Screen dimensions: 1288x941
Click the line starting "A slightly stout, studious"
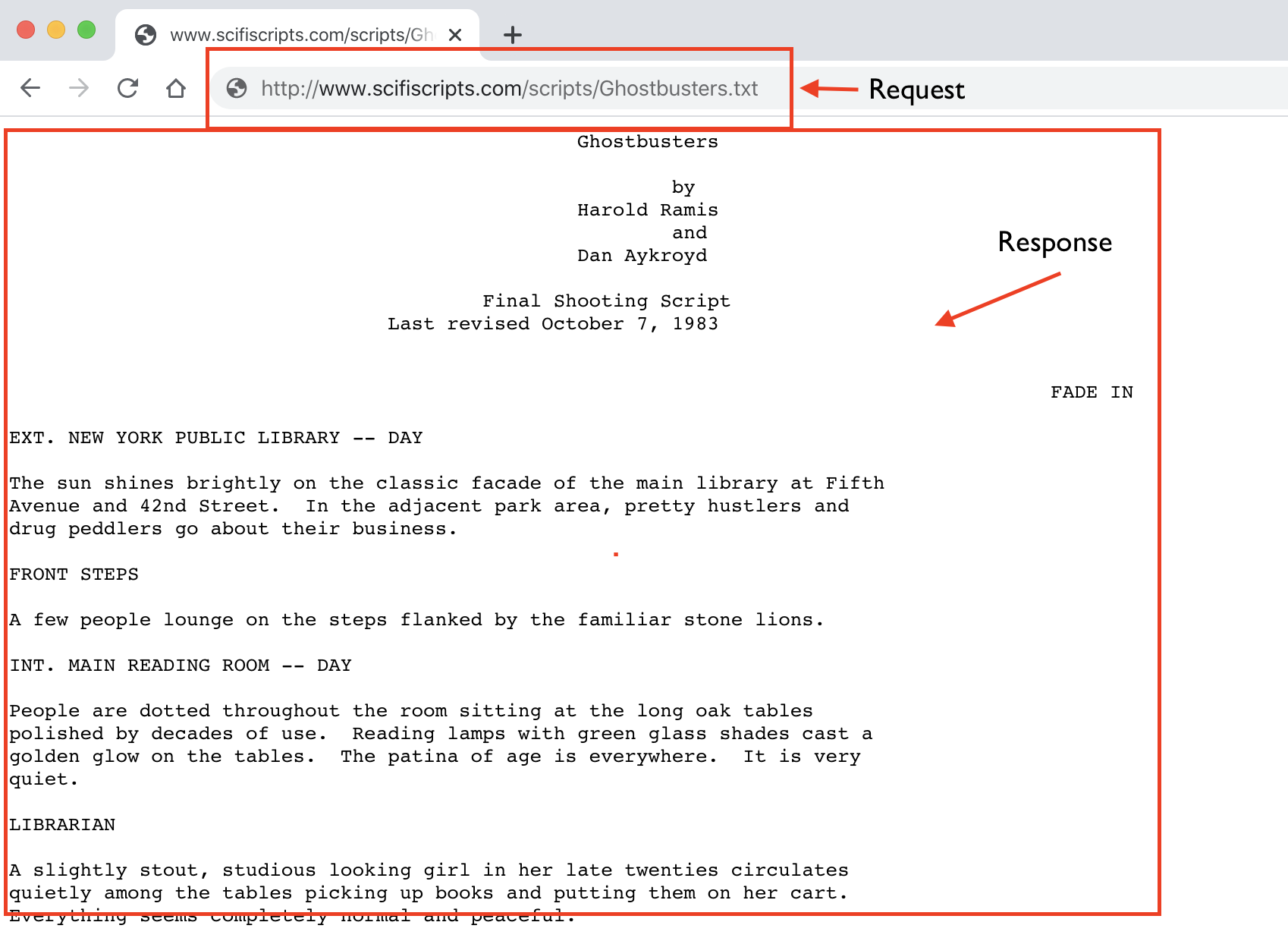429,870
